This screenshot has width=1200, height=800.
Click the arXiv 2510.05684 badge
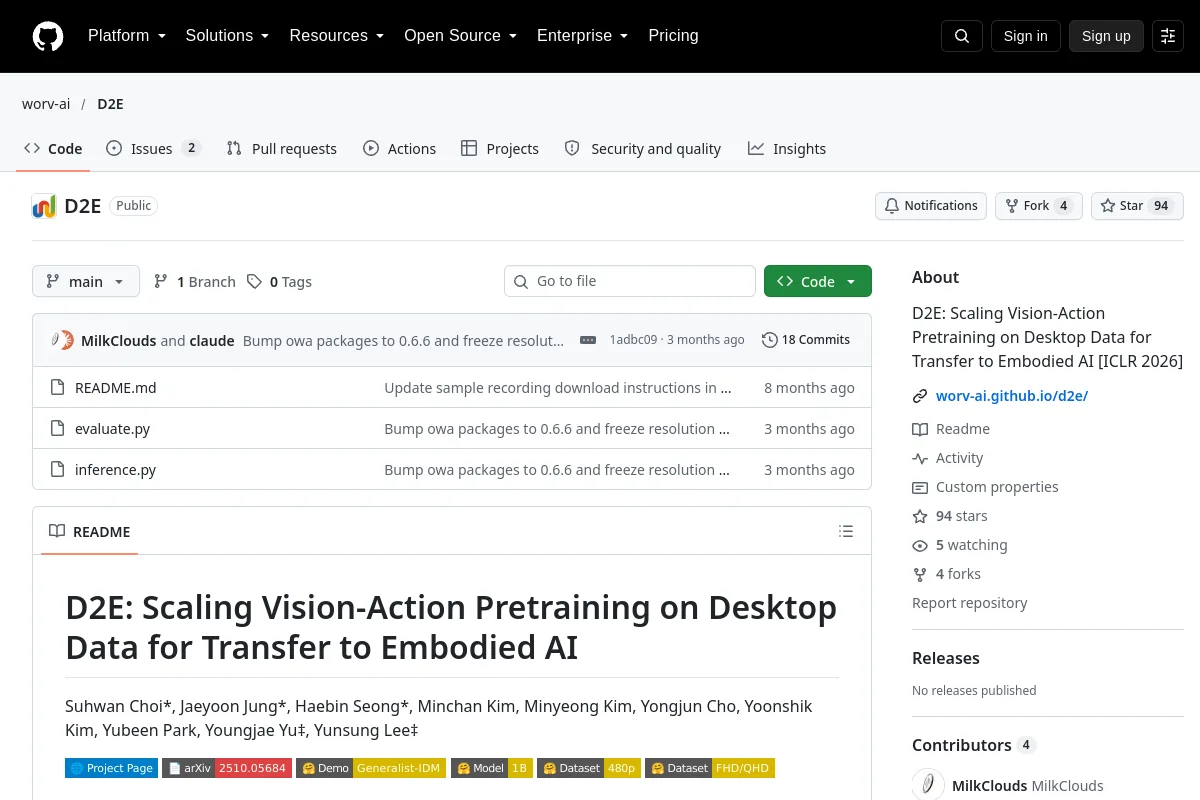pos(227,768)
